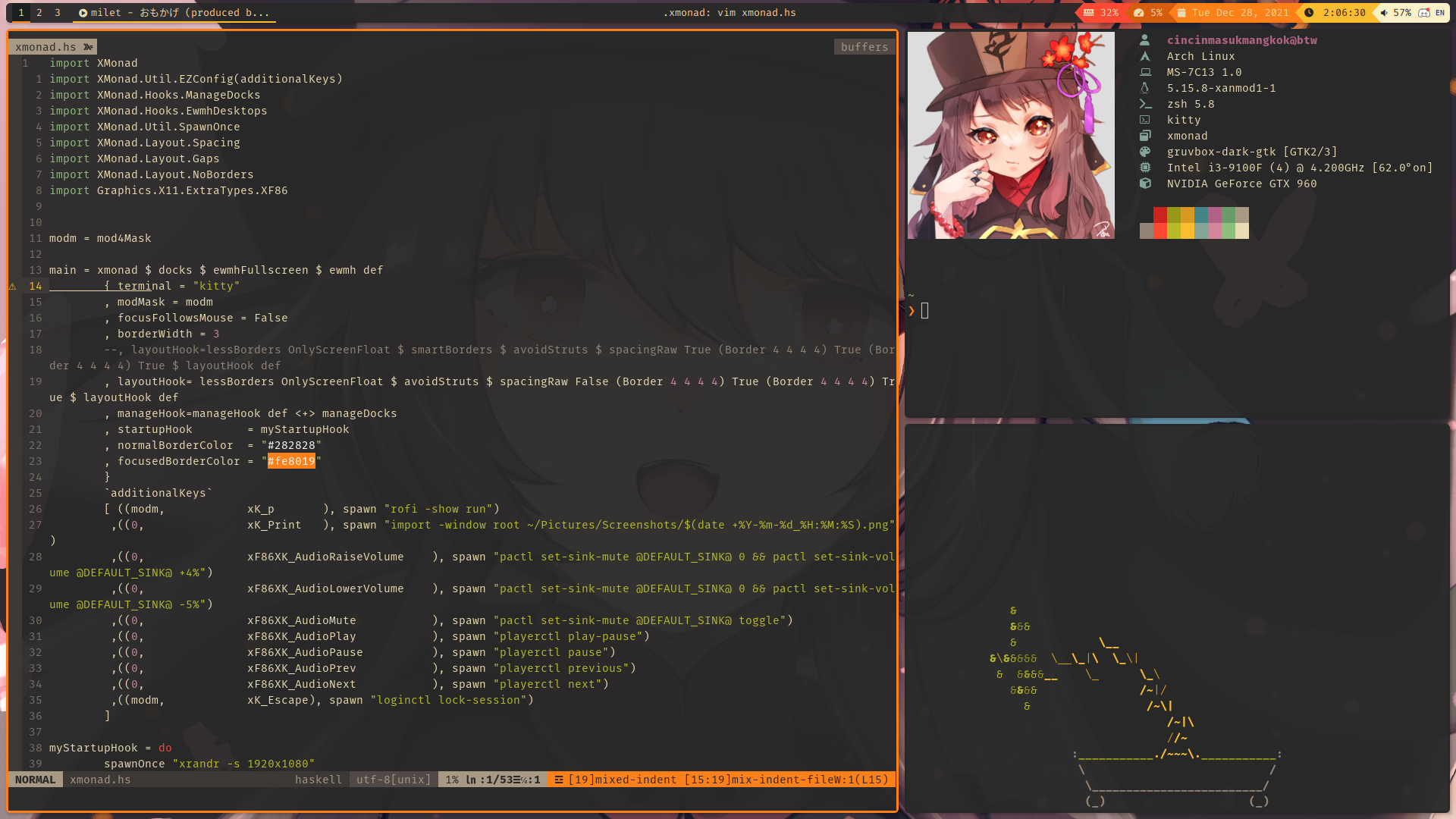Click the clock icon in bar
The image size is (1456, 819).
[1309, 13]
